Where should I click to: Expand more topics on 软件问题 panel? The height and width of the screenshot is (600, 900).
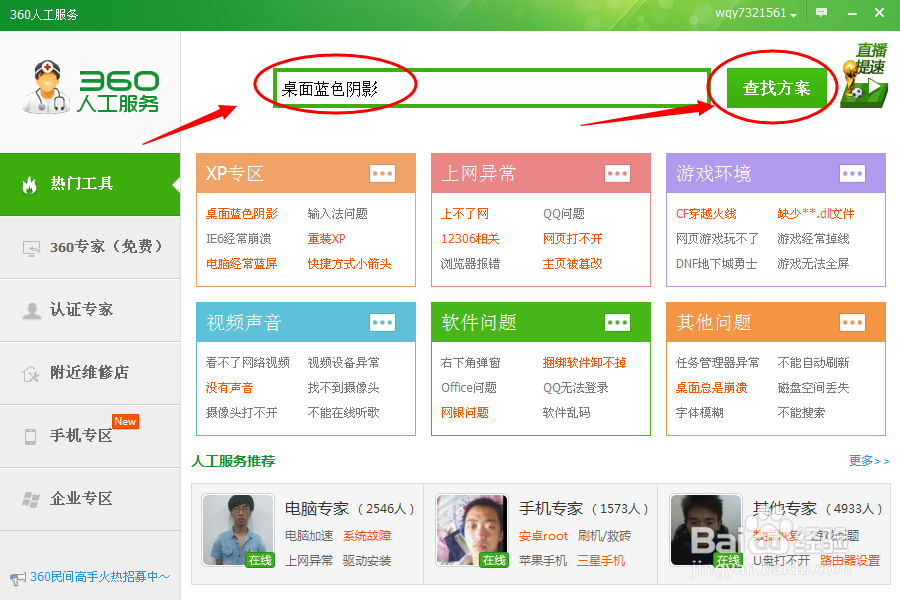617,322
